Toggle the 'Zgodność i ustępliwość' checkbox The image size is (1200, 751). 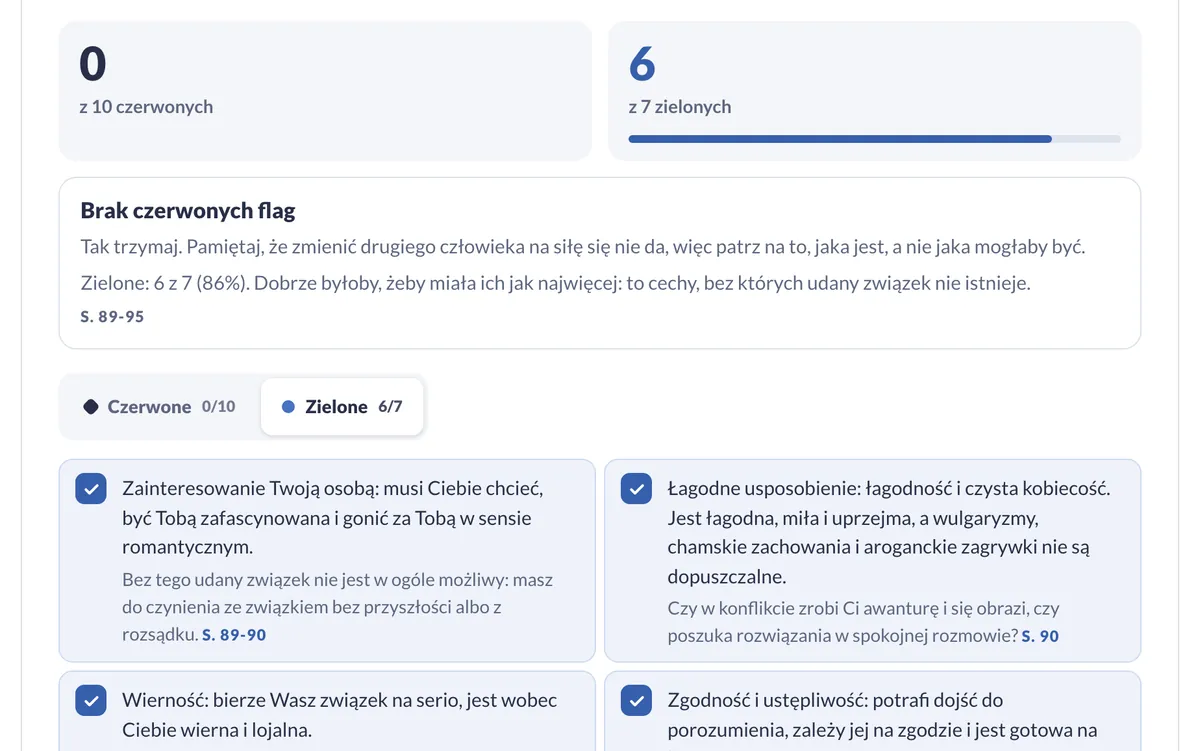[636, 700]
